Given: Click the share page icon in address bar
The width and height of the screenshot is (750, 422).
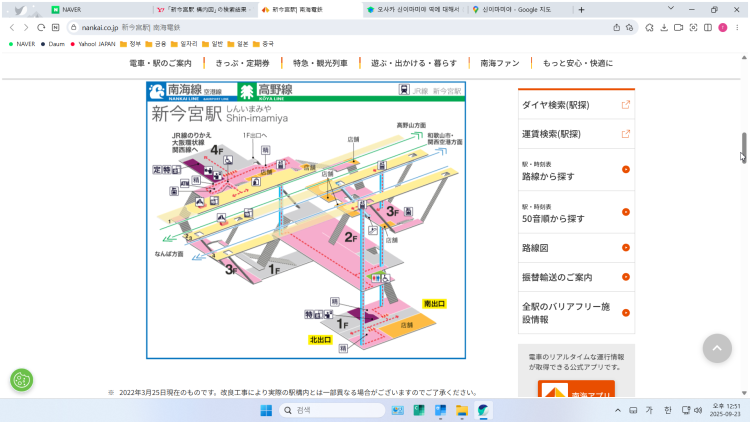Looking at the screenshot, I should click(x=617, y=27).
